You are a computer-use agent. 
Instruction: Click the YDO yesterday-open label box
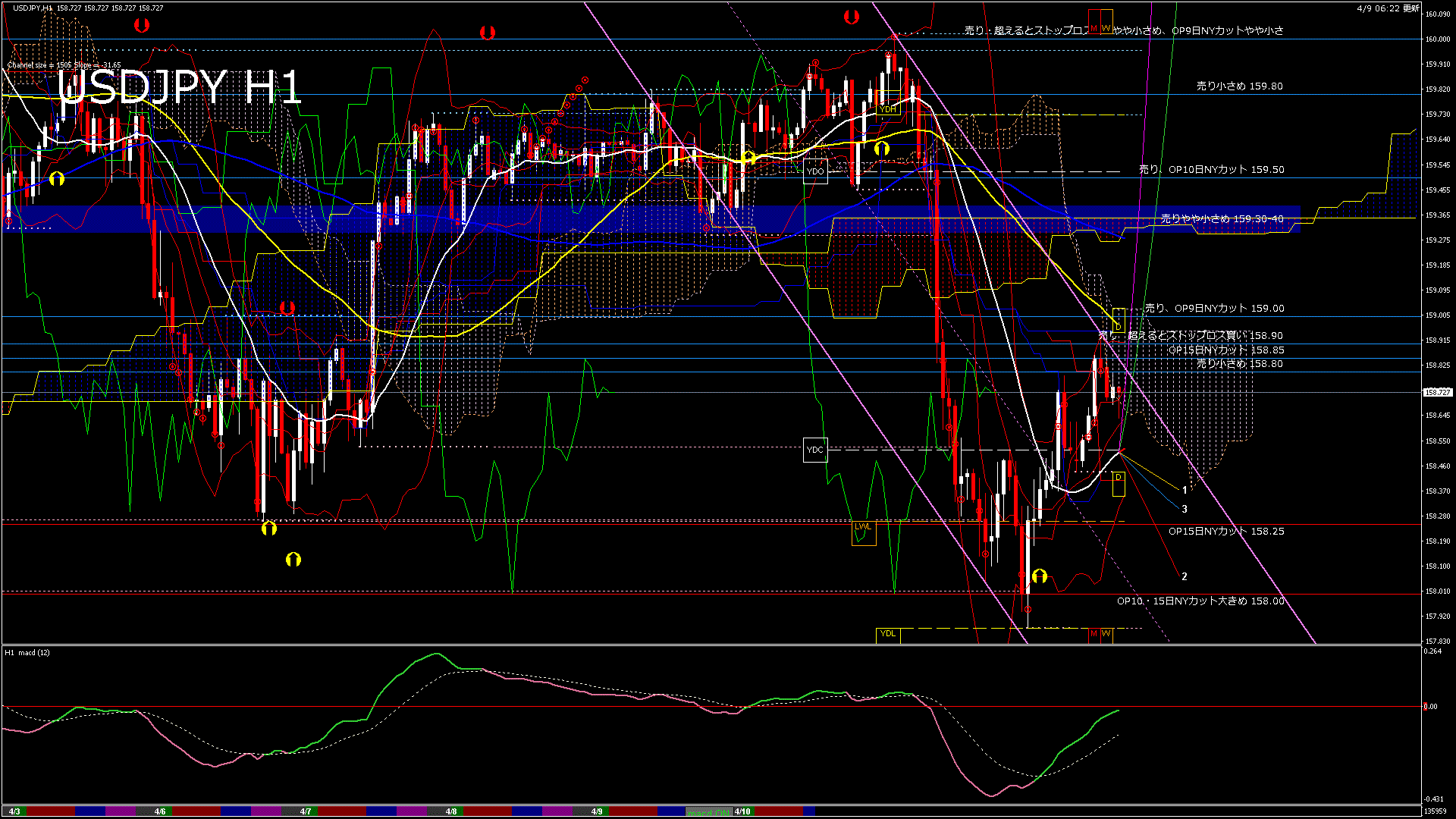pos(815,171)
